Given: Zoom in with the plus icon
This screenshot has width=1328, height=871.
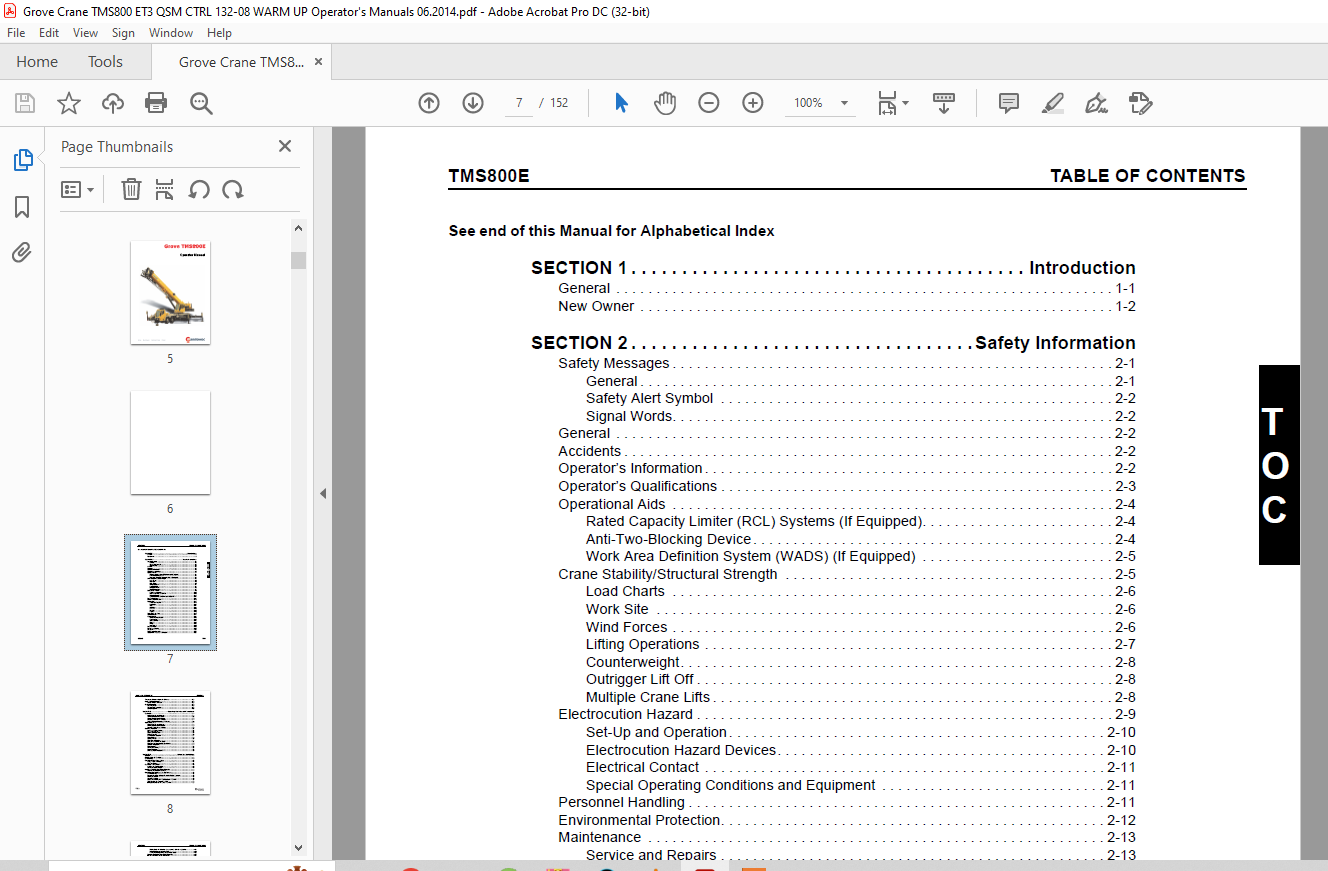Looking at the screenshot, I should (x=753, y=103).
